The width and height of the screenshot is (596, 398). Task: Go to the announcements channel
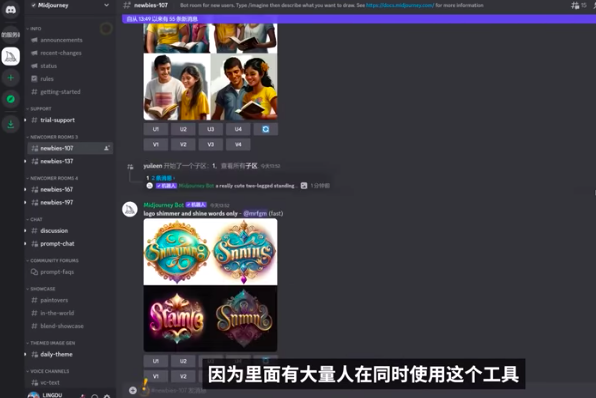point(61,40)
